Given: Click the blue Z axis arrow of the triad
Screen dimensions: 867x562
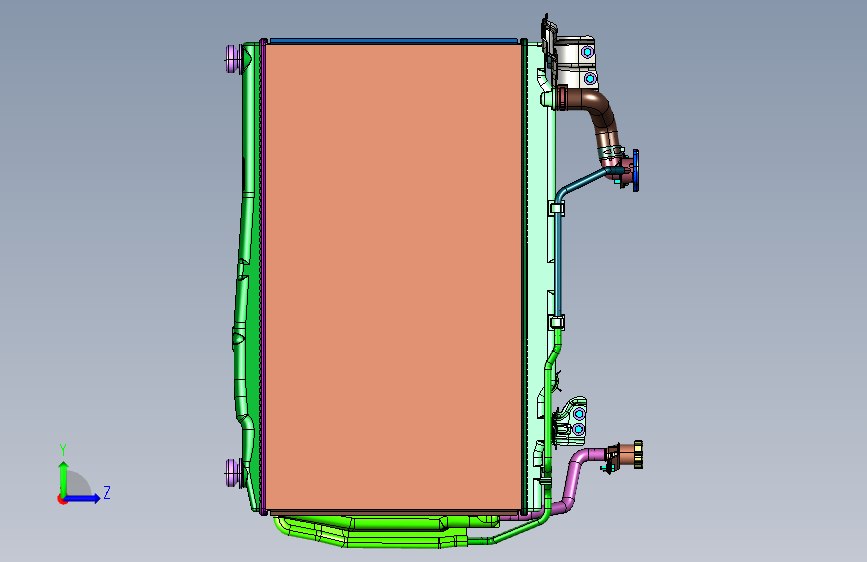Looking at the screenshot, I should point(83,498).
